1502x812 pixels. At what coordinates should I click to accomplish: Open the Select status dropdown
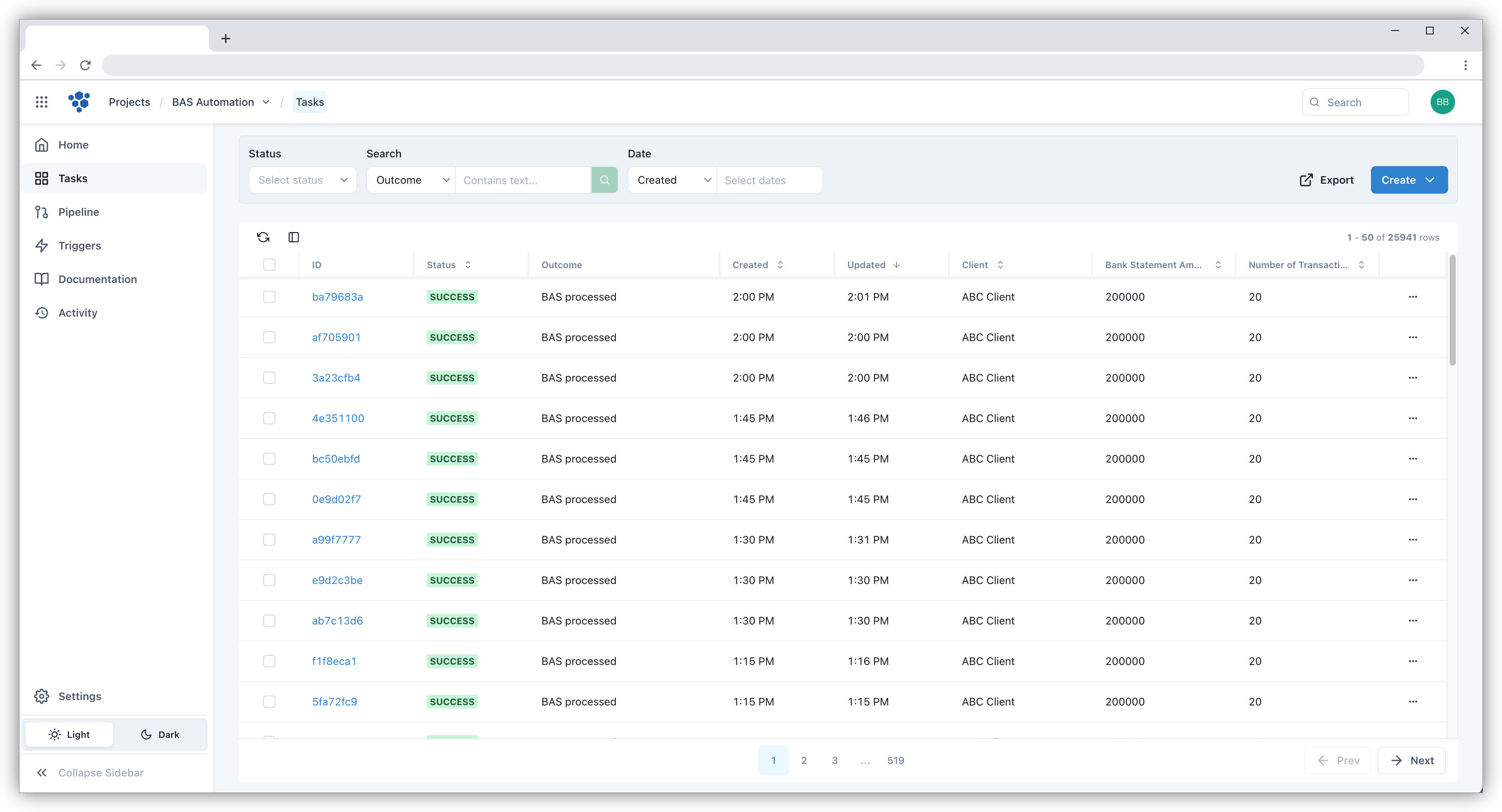pyautogui.click(x=302, y=180)
